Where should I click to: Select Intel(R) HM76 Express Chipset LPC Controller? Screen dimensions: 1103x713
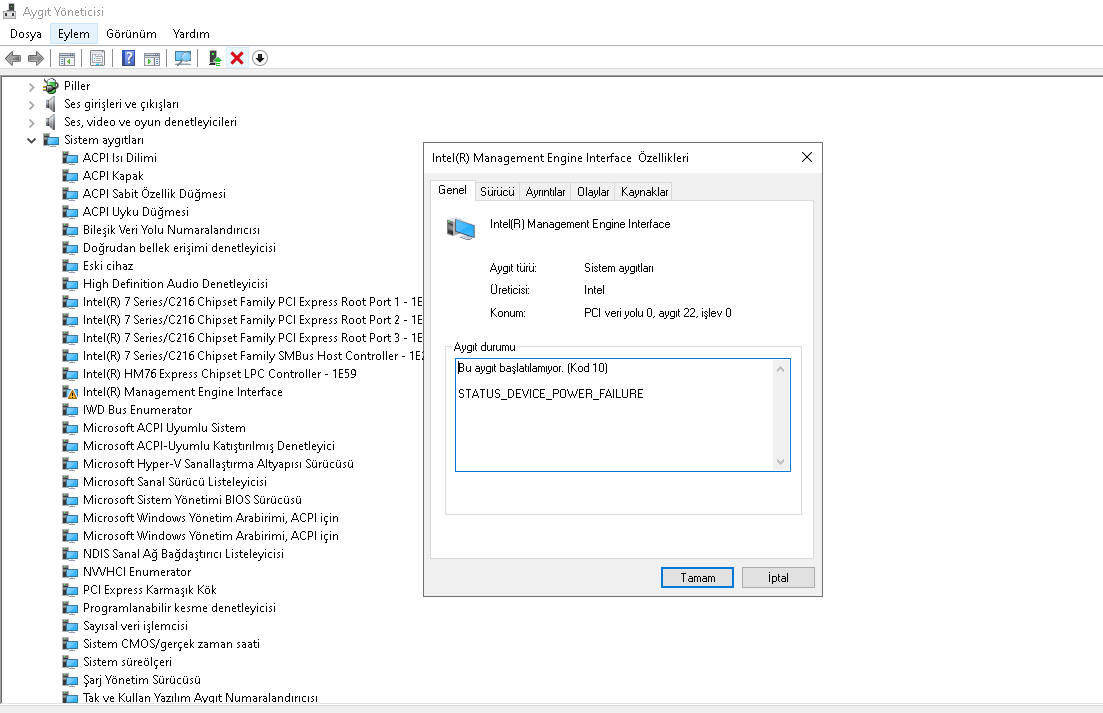click(x=219, y=374)
